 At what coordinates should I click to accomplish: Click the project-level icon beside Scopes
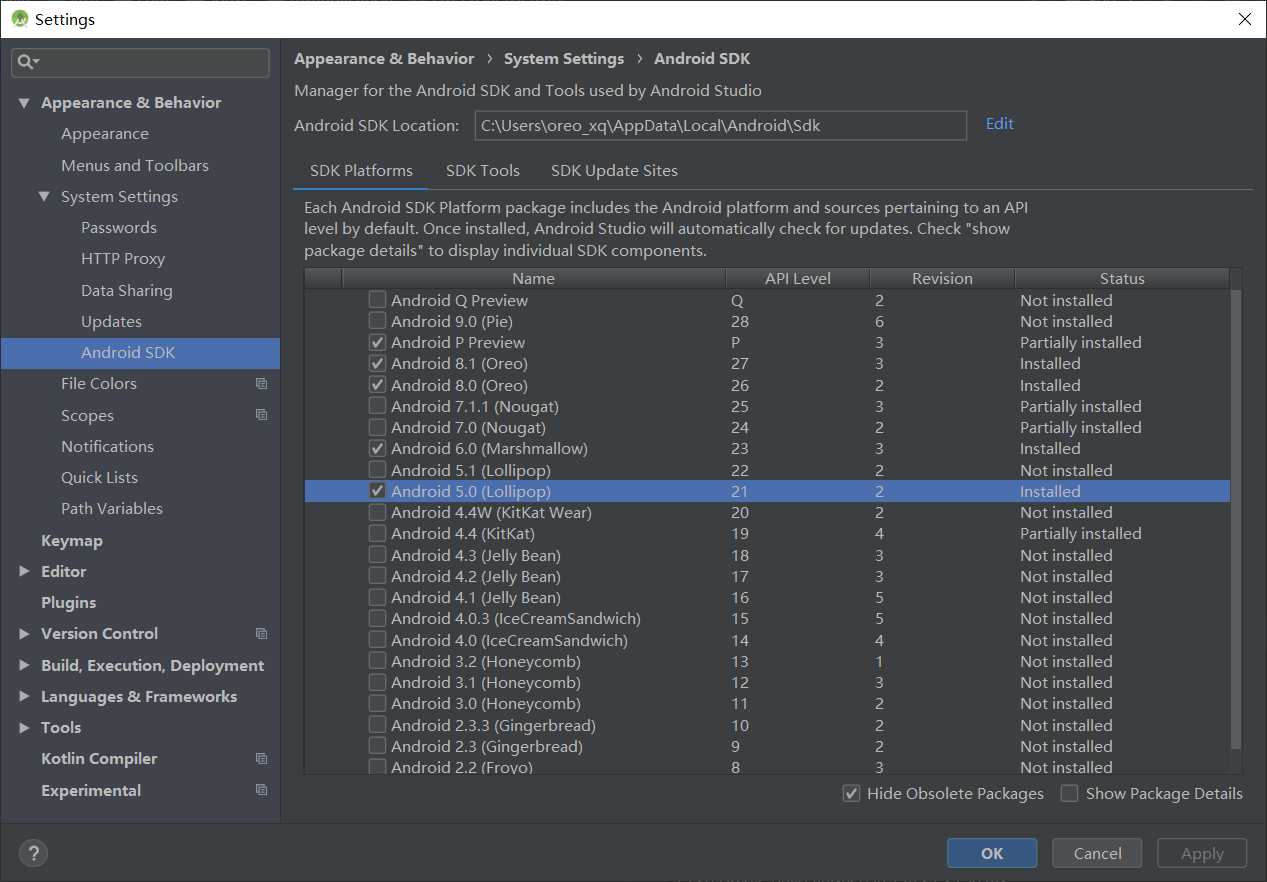tap(261, 415)
